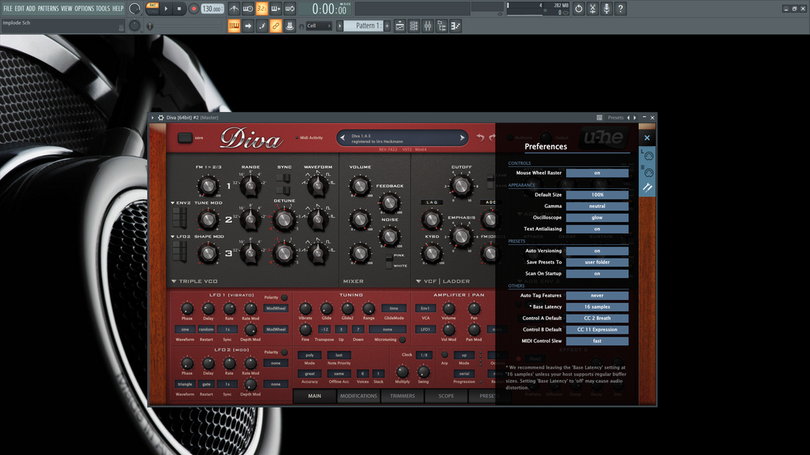
Task: Click the stop button in the transport
Action: click(179, 9)
